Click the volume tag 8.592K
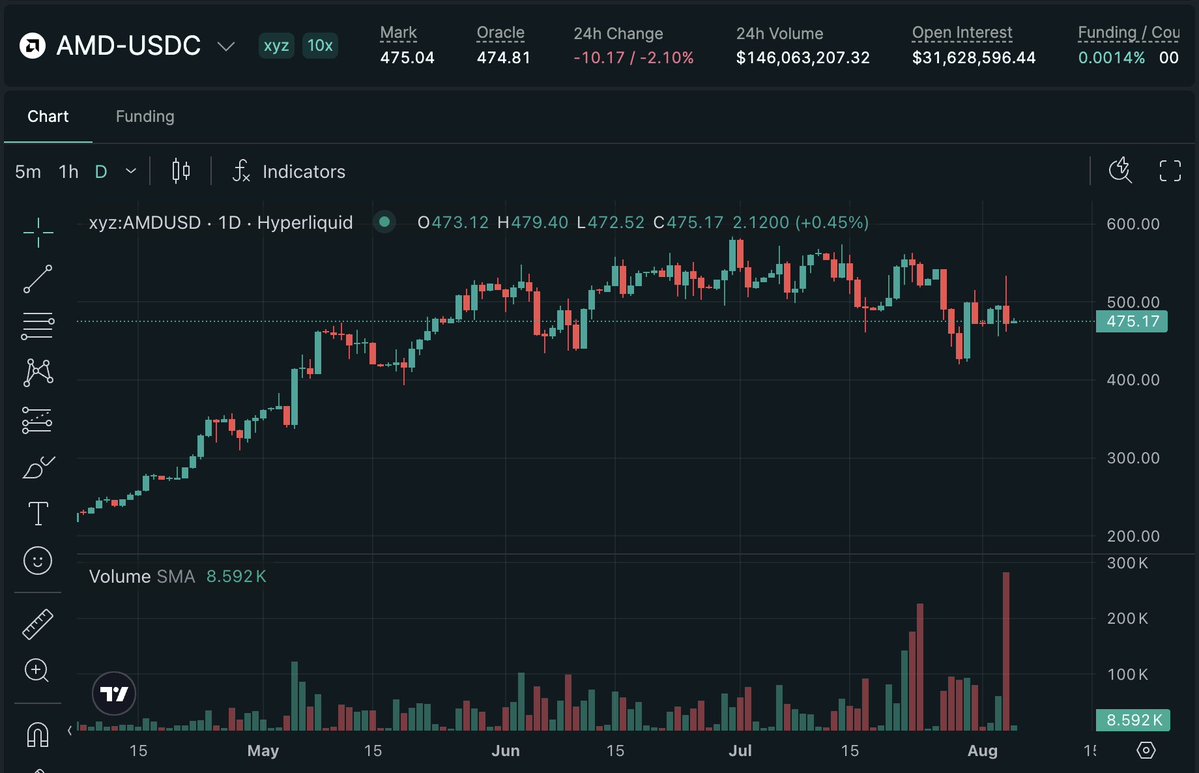 [1132, 719]
